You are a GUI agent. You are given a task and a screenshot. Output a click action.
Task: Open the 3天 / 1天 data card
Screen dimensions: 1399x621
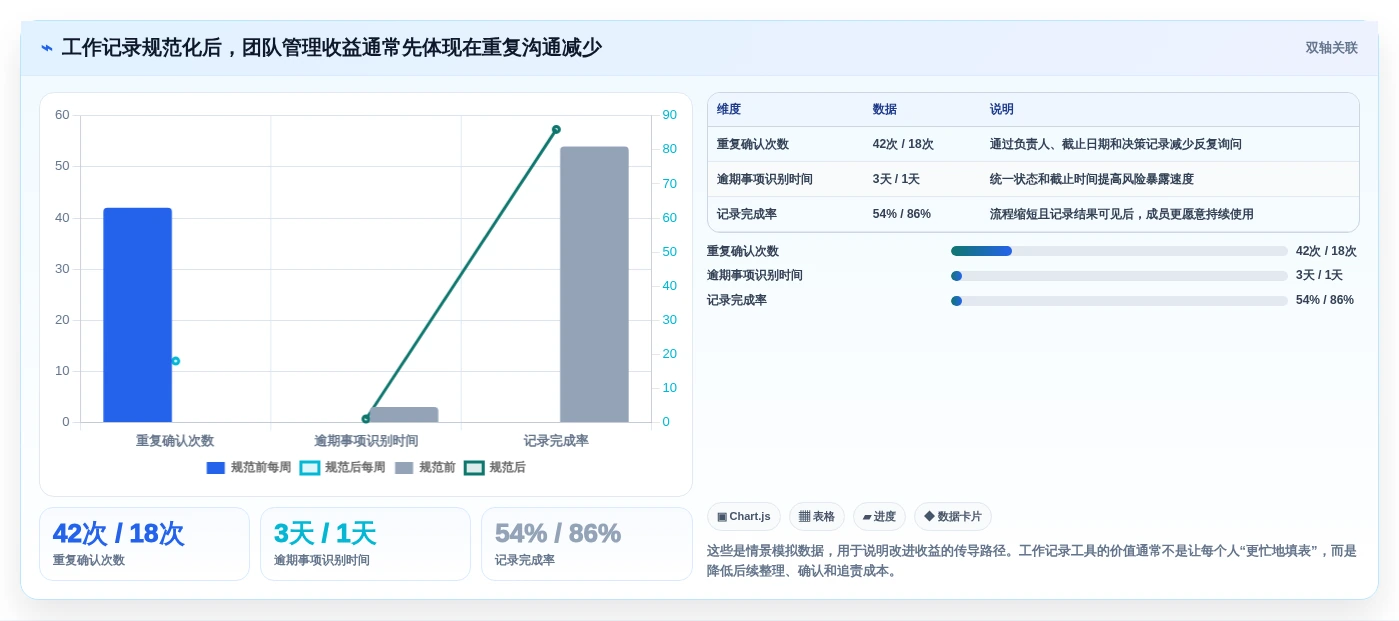click(365, 544)
